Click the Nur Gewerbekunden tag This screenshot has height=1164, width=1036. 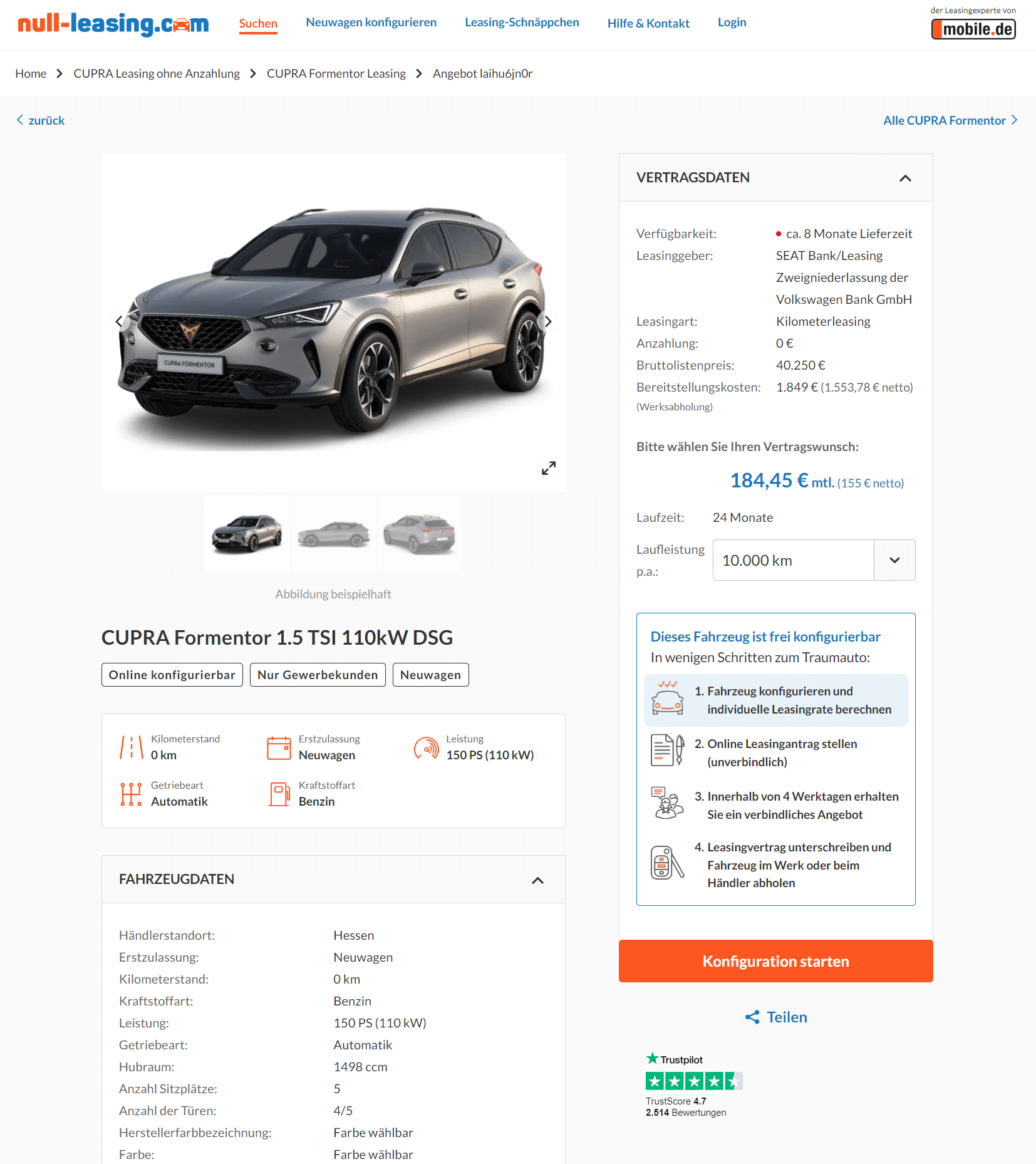coord(318,675)
